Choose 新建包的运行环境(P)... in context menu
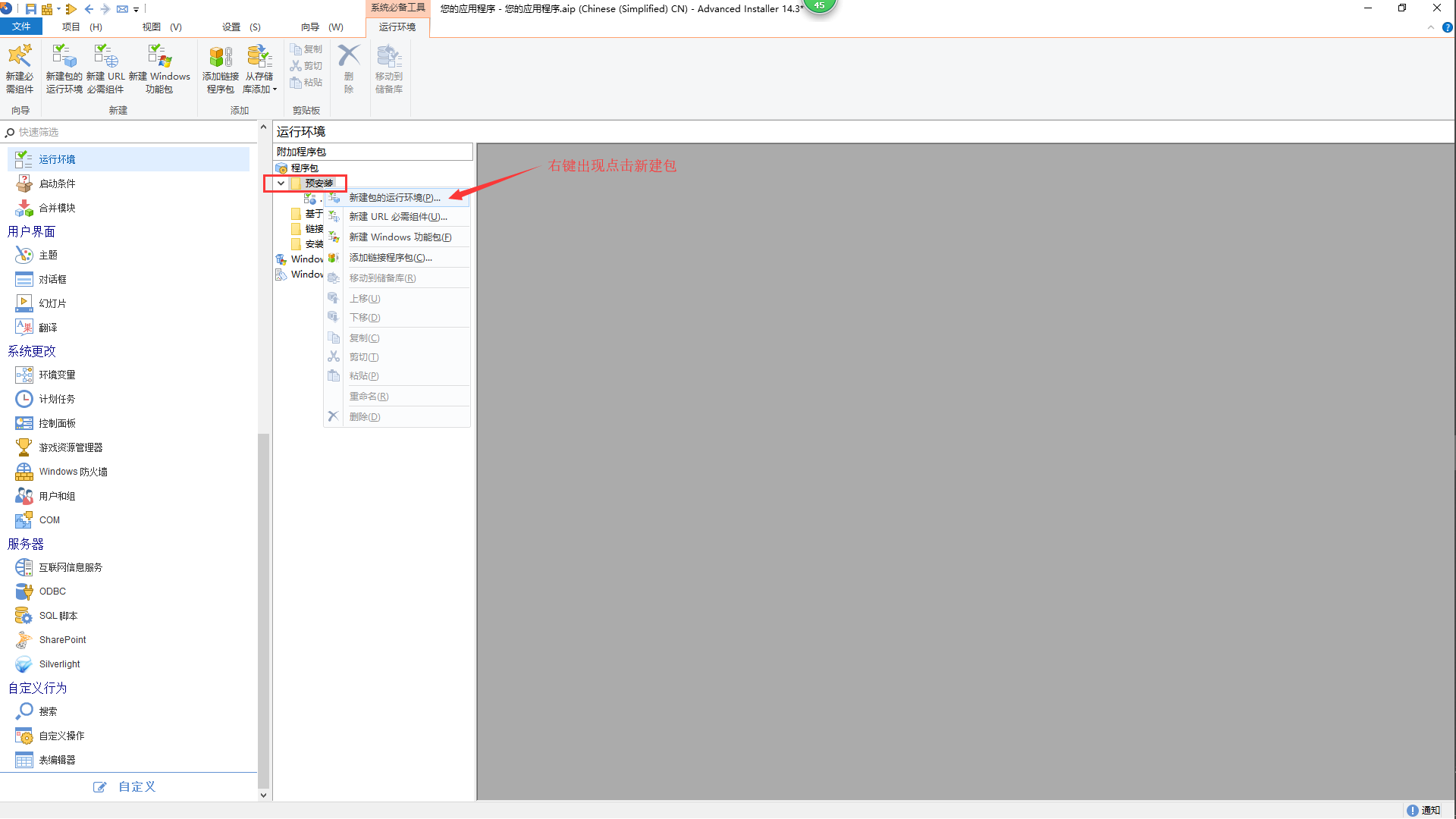 (x=395, y=198)
